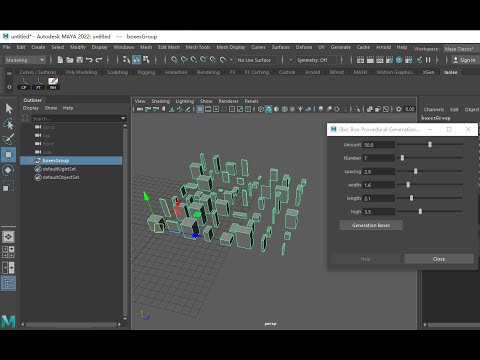Activate the Scale tool in the toolbox
The width and height of the screenshot is (480, 360).
[9, 186]
